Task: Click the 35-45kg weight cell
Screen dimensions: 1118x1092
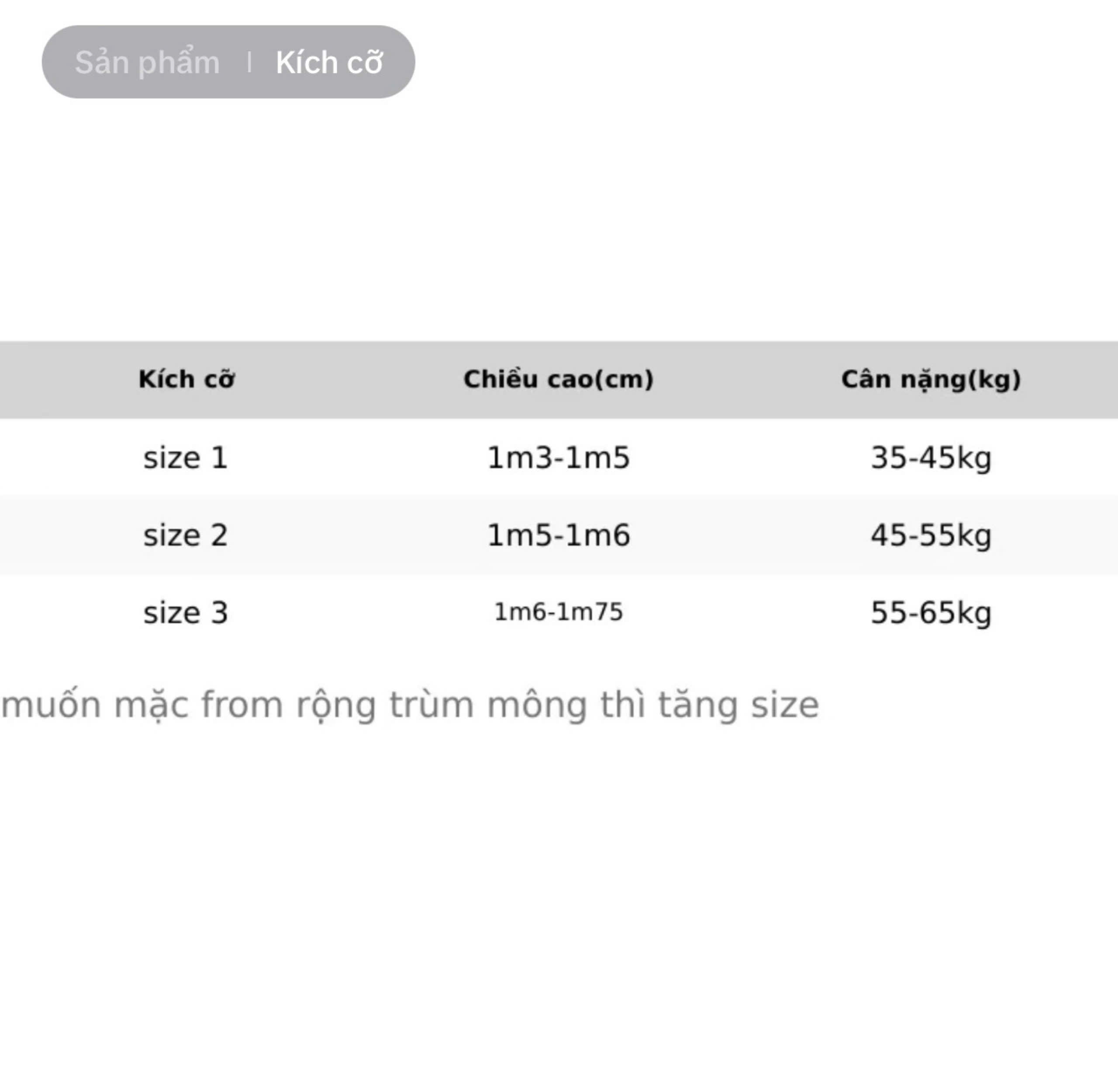Action: (931, 458)
